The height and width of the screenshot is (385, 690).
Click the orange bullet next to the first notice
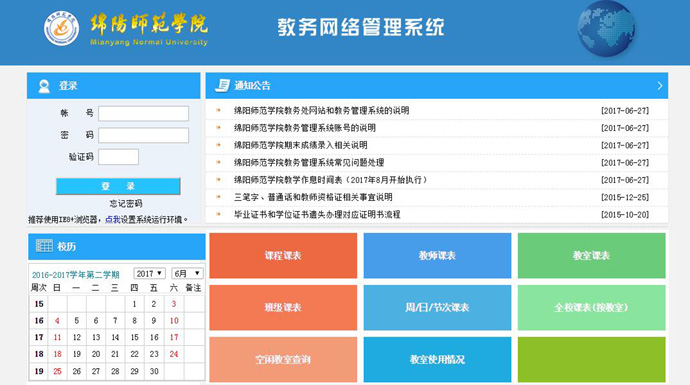coord(218,110)
